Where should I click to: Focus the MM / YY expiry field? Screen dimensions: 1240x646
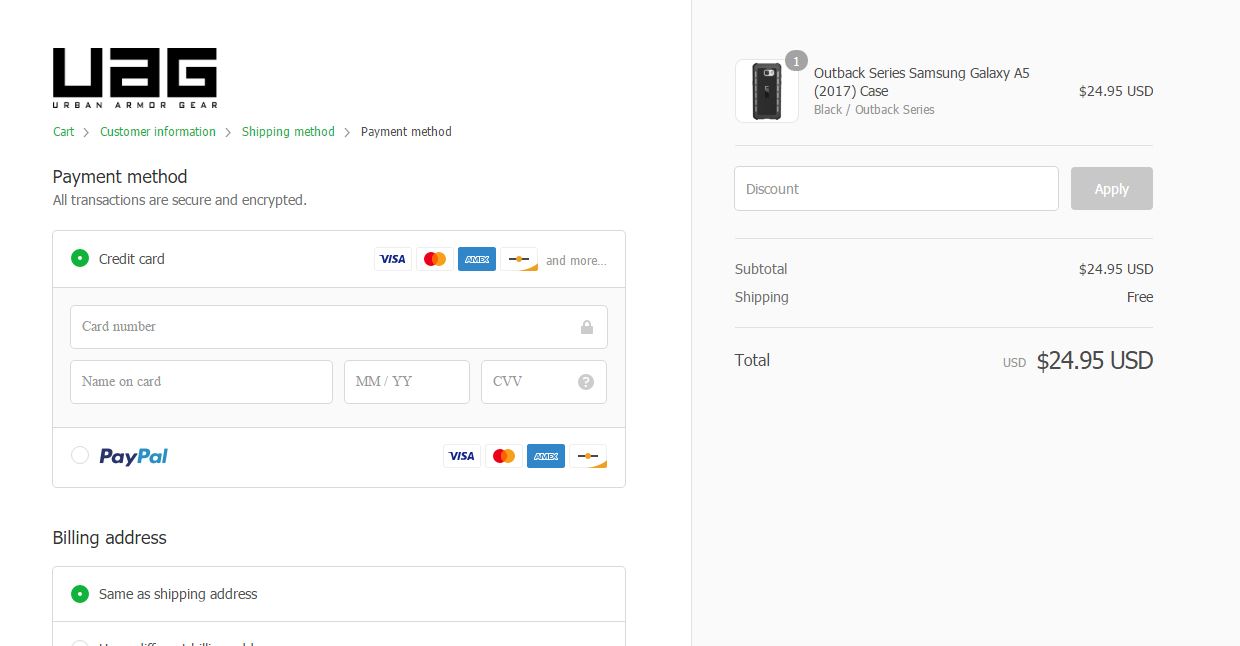(x=407, y=382)
